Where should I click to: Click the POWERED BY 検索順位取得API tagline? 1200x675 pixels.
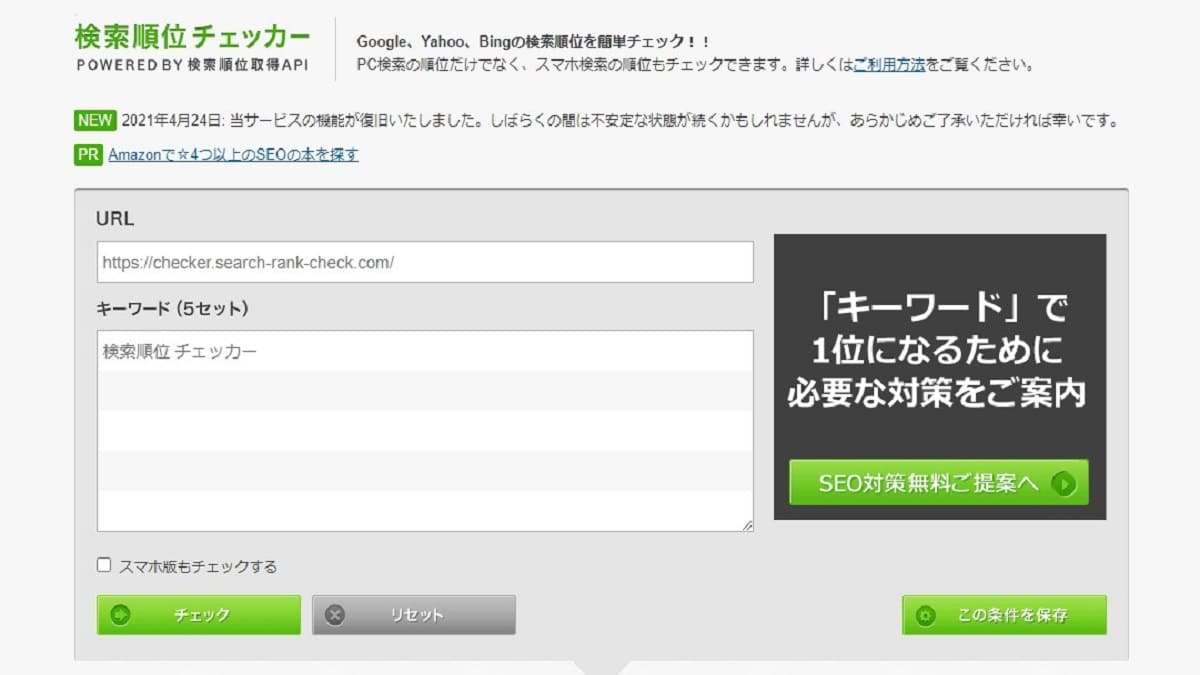tap(192, 65)
